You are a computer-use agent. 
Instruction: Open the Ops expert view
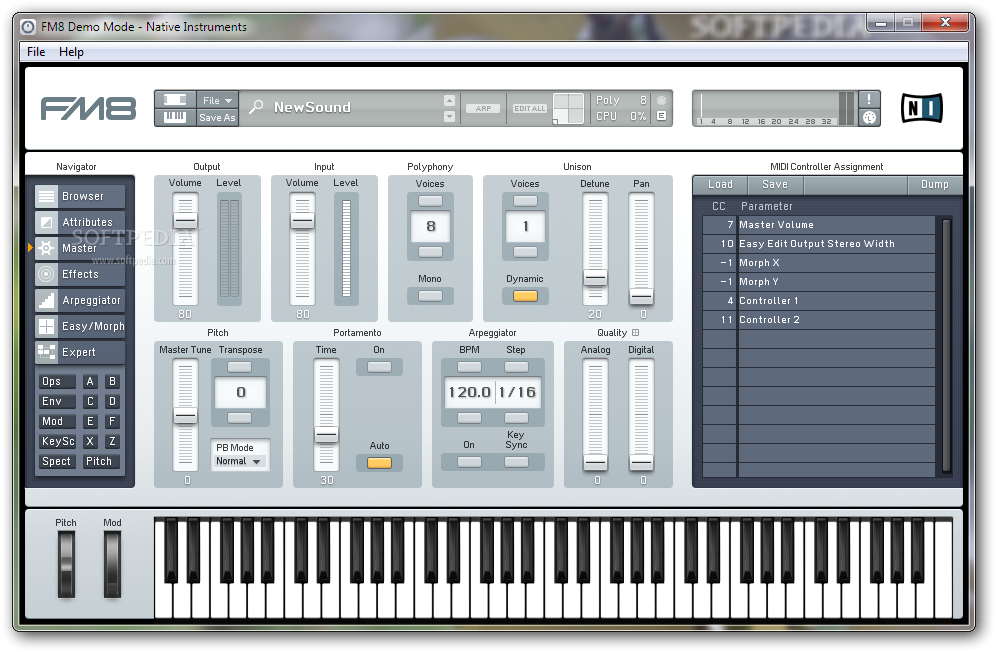[x=57, y=381]
